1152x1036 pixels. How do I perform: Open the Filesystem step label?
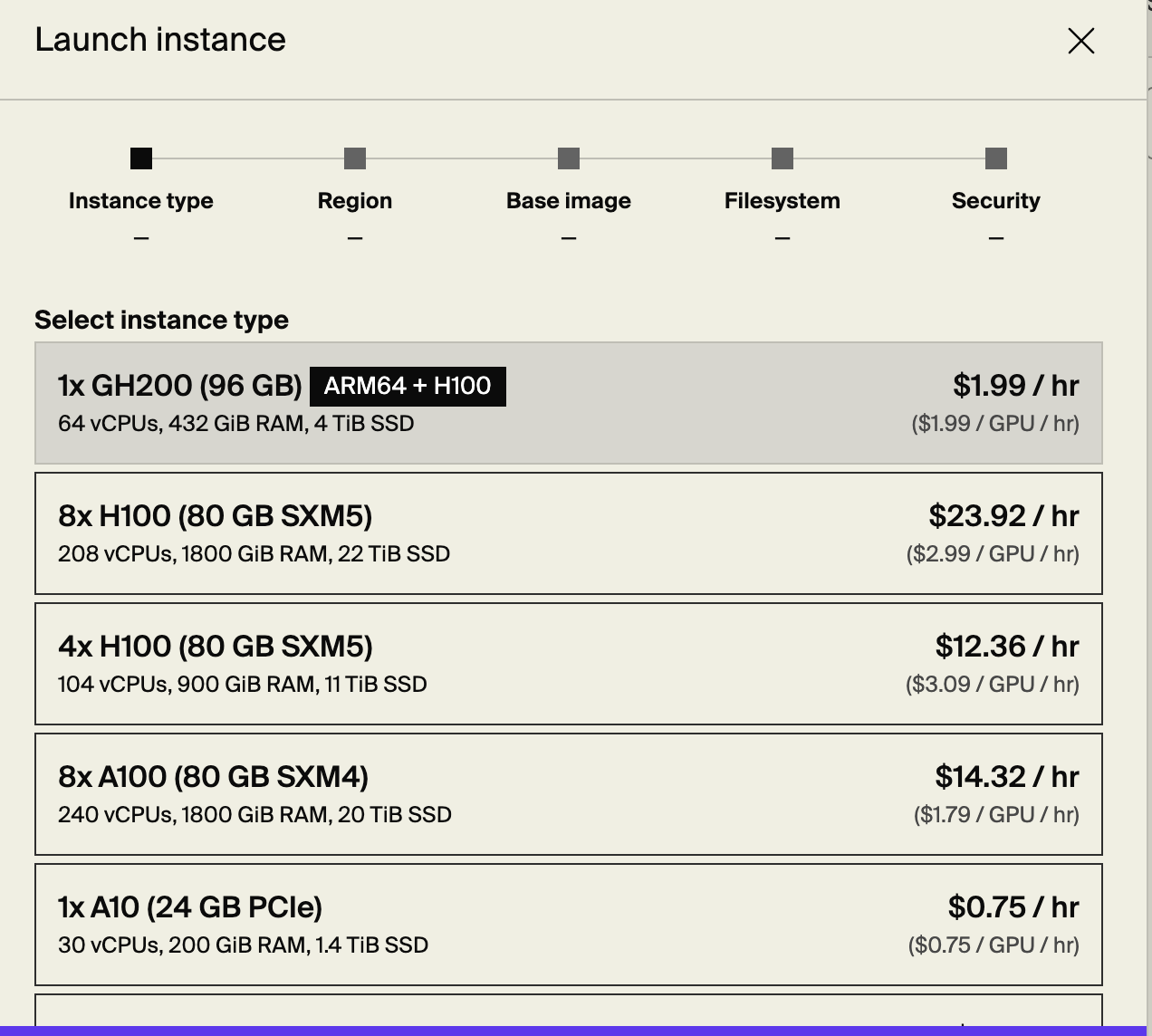(x=782, y=201)
